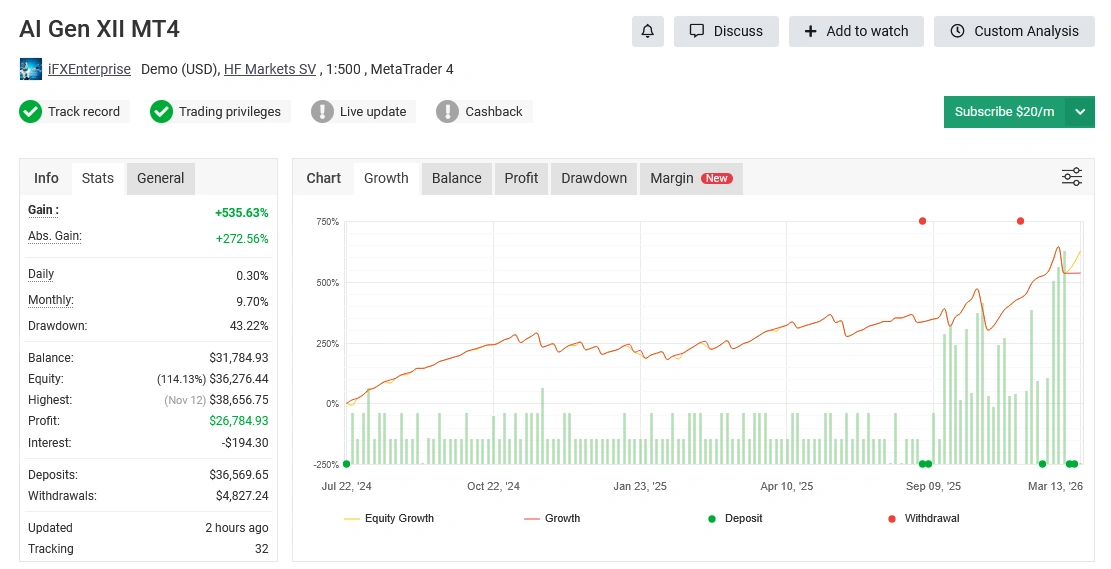Viewport: 1111px width, 569px height.
Task: Click the Live update warning icon
Action: pos(322,111)
